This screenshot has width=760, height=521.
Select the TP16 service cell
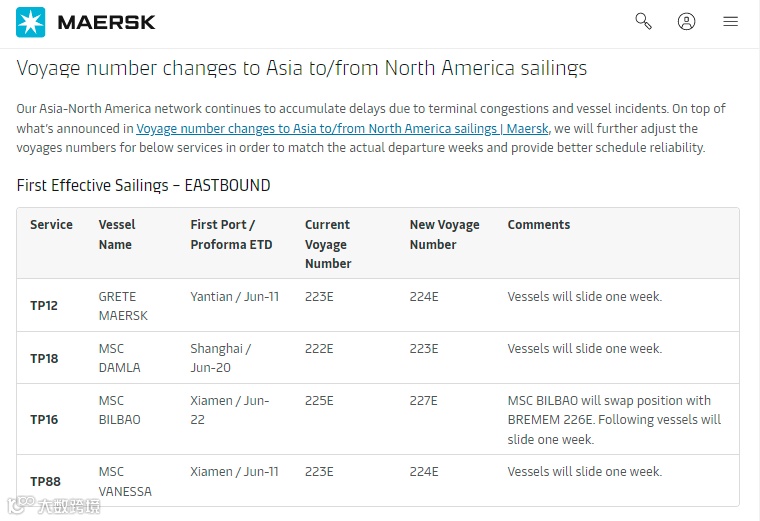click(x=44, y=420)
